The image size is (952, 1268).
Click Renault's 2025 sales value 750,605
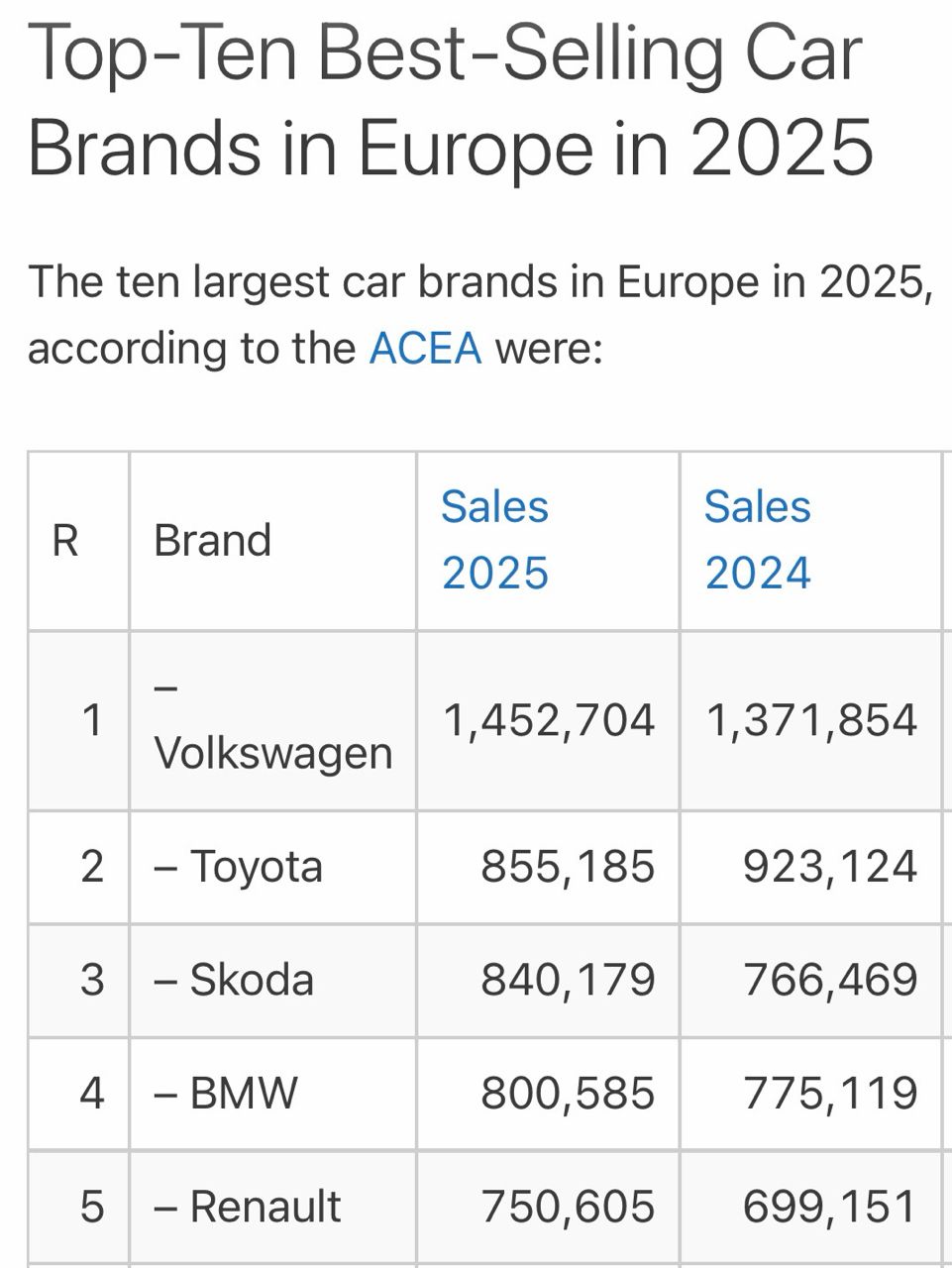pos(568,1206)
